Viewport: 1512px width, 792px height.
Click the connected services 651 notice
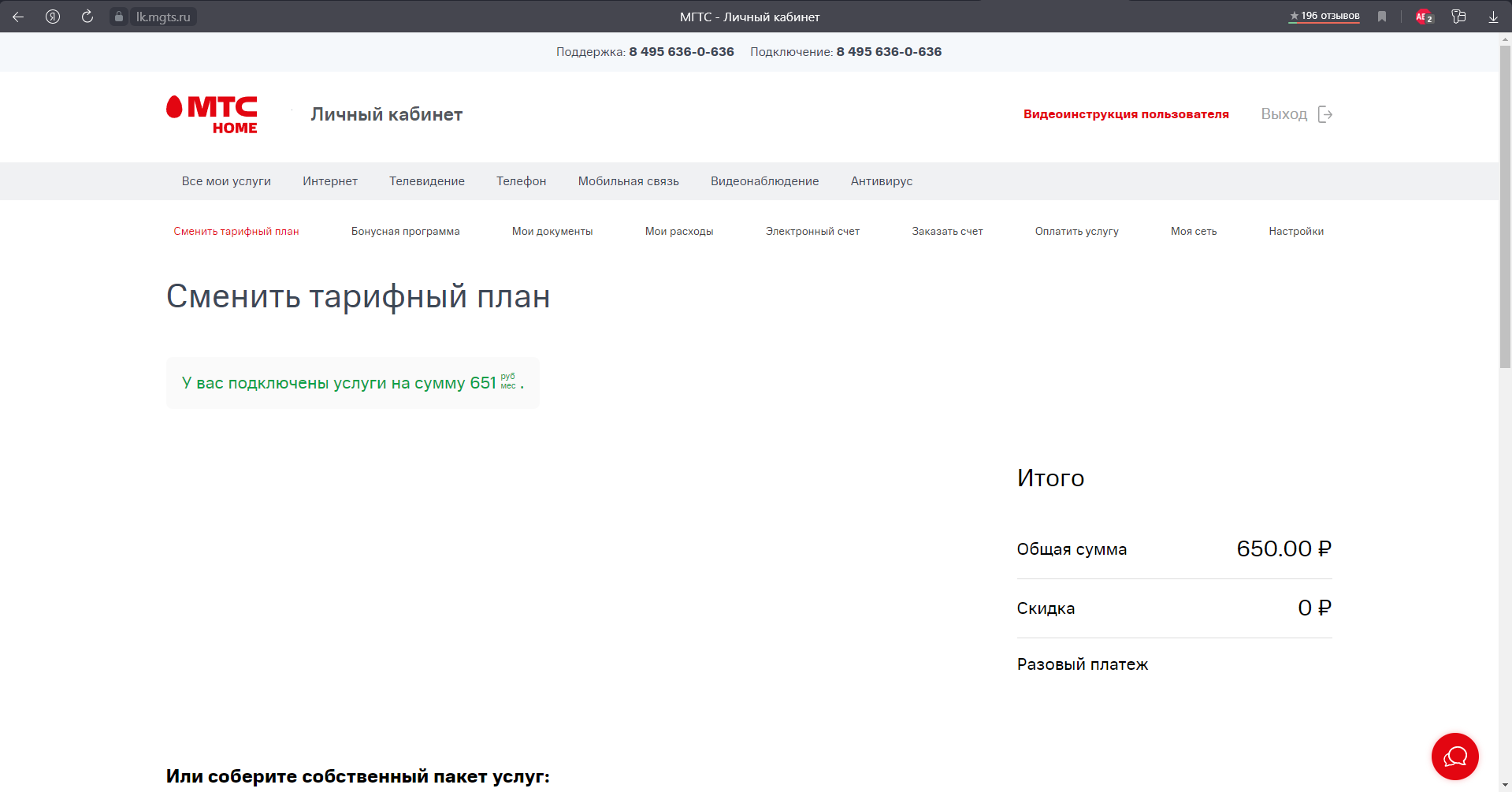pyautogui.click(x=352, y=383)
